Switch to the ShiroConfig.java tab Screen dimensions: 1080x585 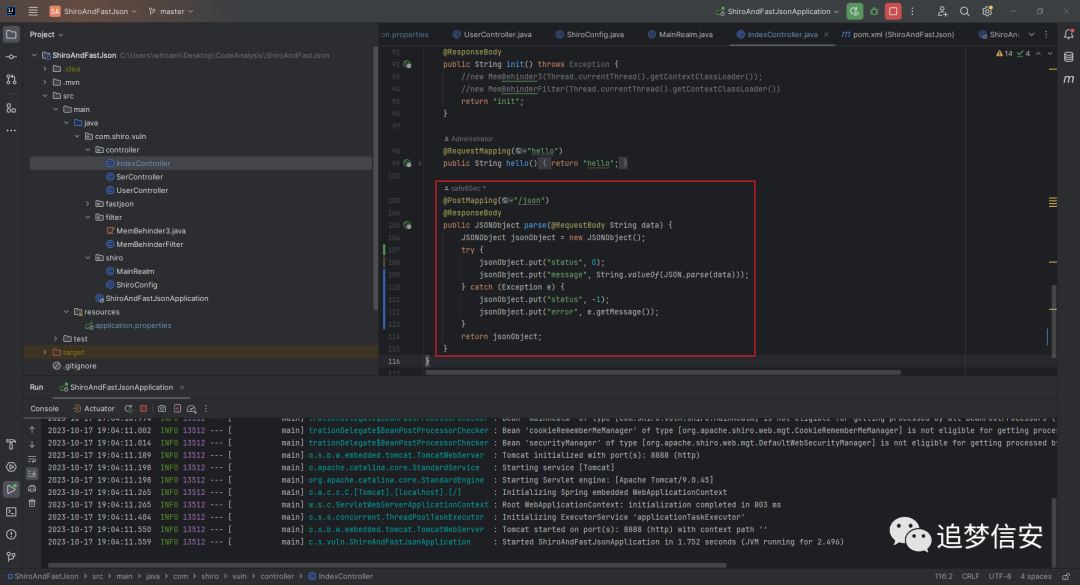590,34
